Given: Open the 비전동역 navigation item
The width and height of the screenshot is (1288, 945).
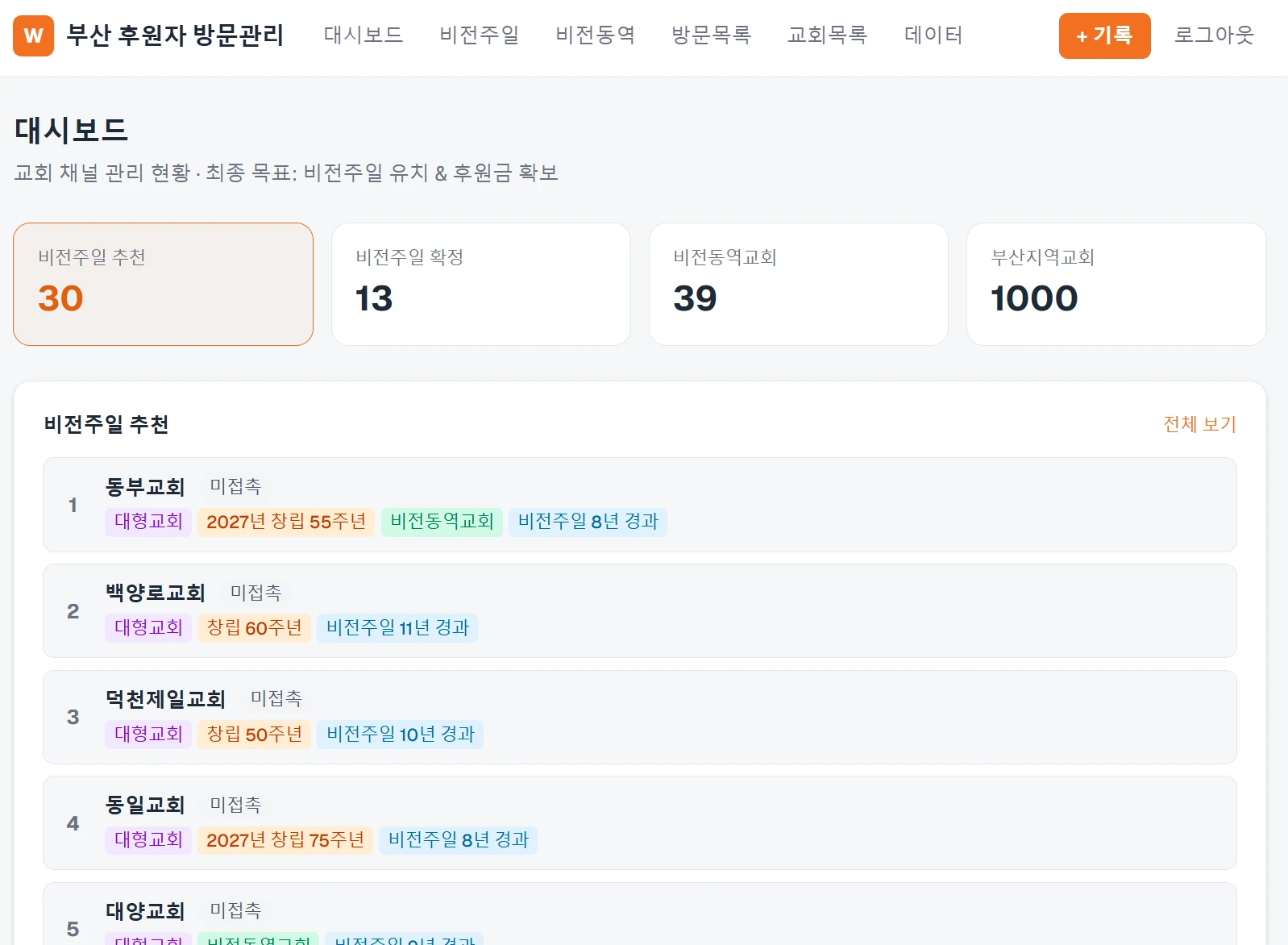Looking at the screenshot, I should pyautogui.click(x=596, y=35).
